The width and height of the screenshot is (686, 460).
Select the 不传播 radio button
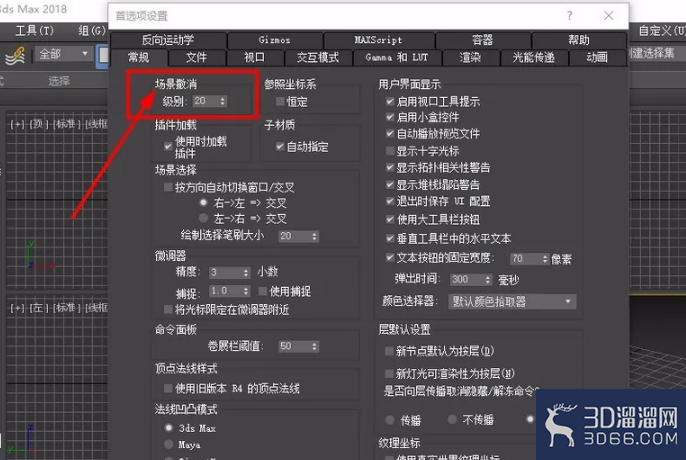click(x=452, y=419)
